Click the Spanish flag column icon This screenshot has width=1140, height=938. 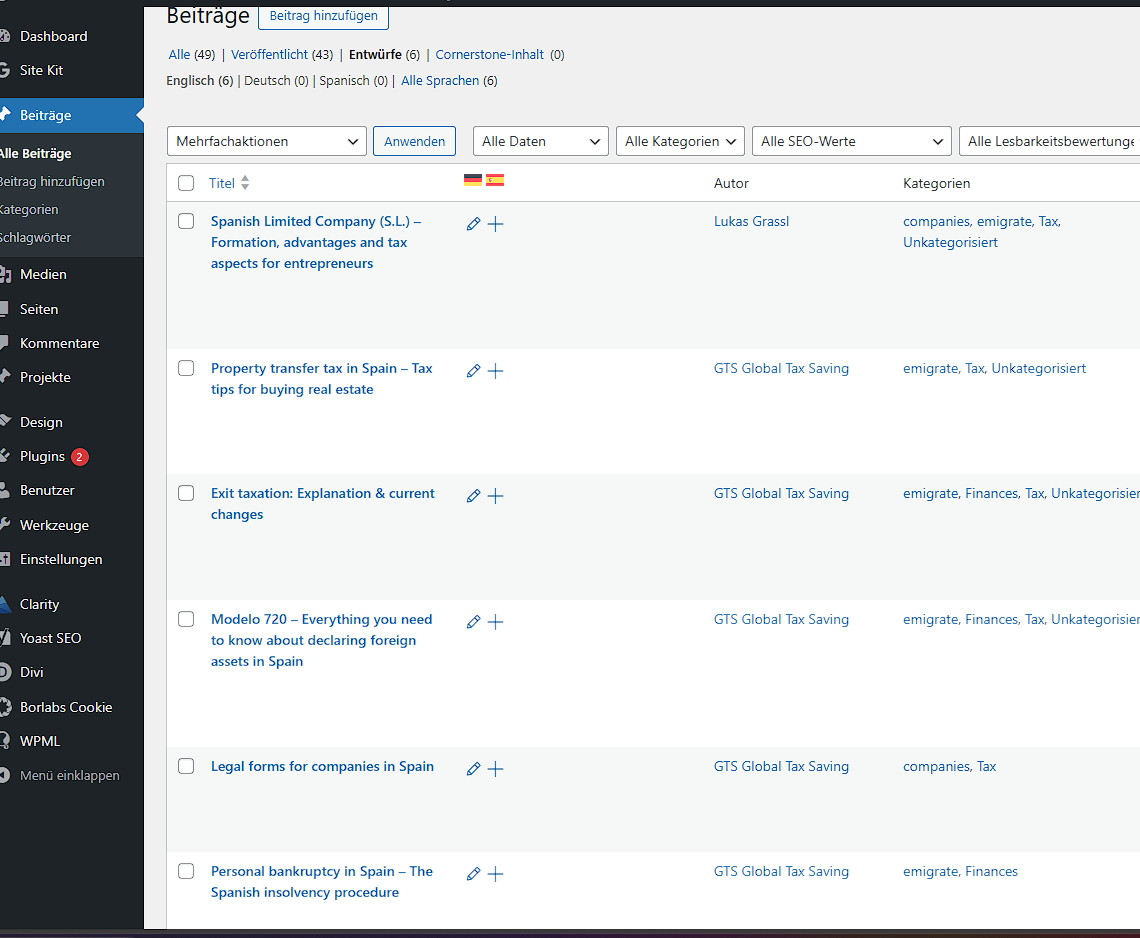495,180
